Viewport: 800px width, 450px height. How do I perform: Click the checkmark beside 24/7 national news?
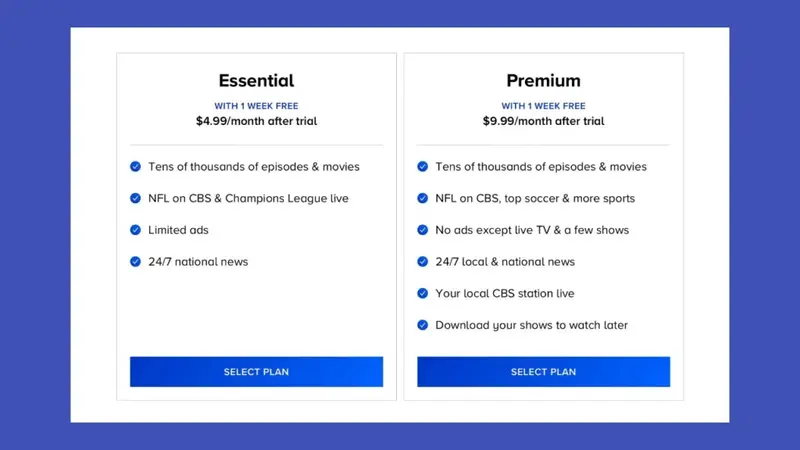click(136, 262)
